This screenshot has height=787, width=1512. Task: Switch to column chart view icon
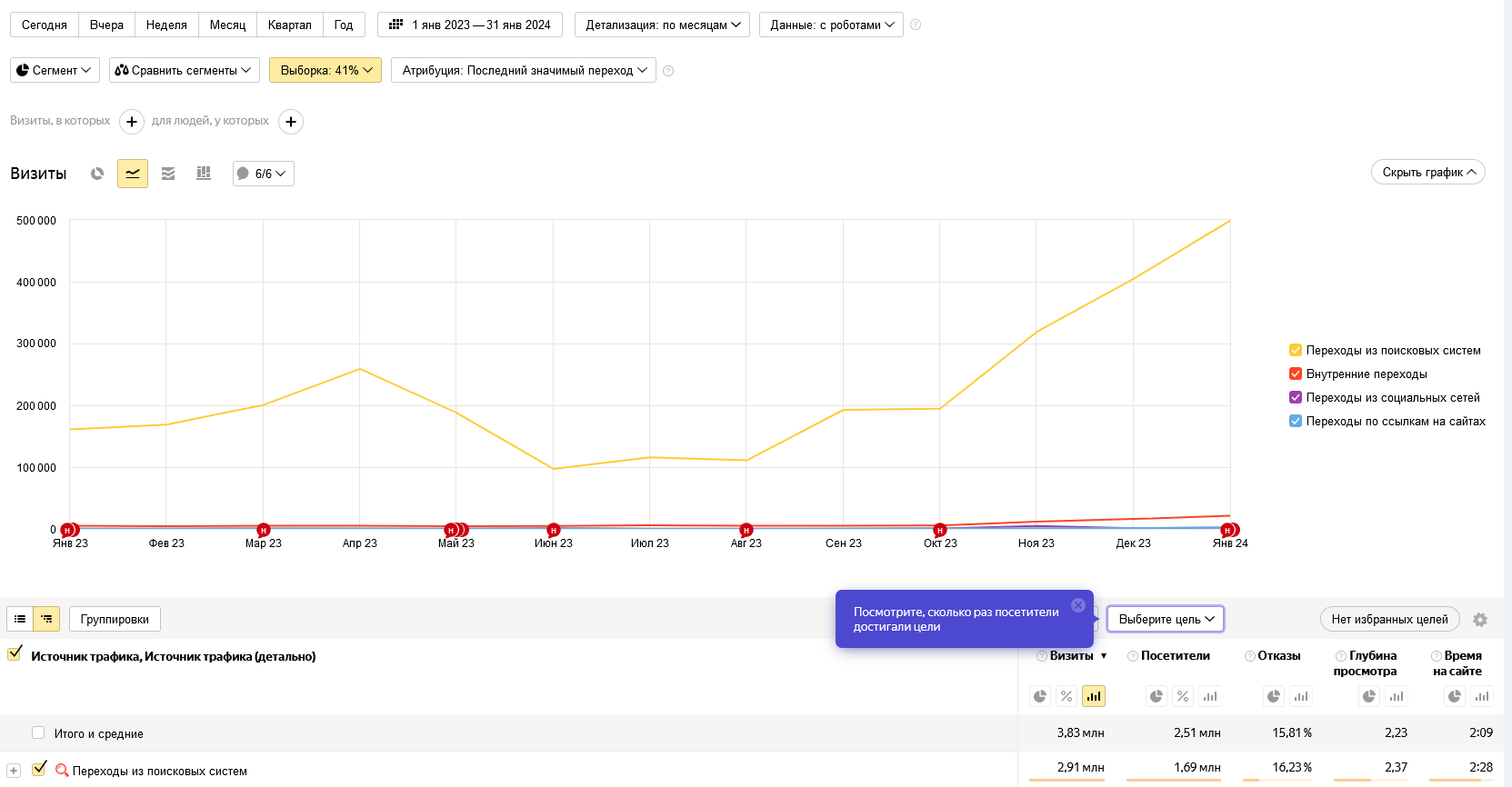pos(204,174)
